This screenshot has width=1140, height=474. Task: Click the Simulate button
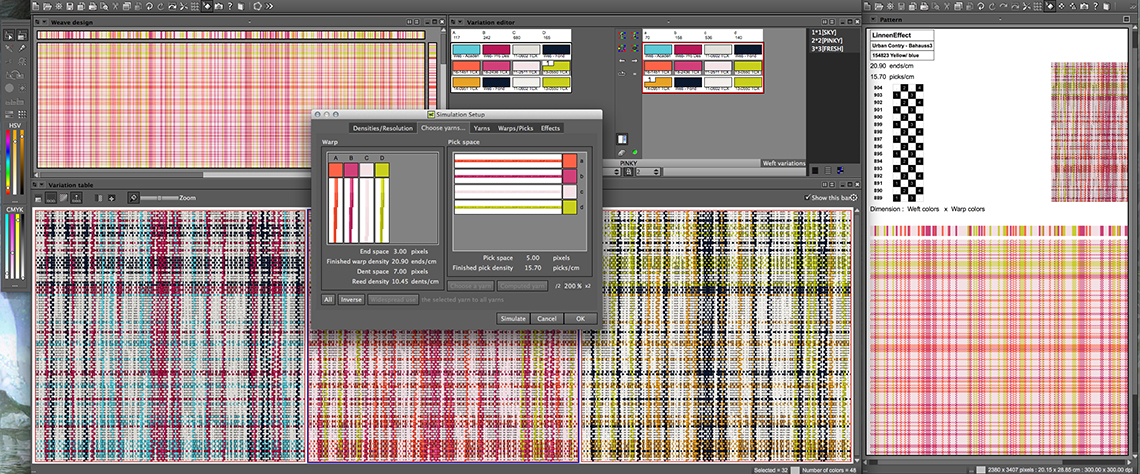pyautogui.click(x=513, y=318)
